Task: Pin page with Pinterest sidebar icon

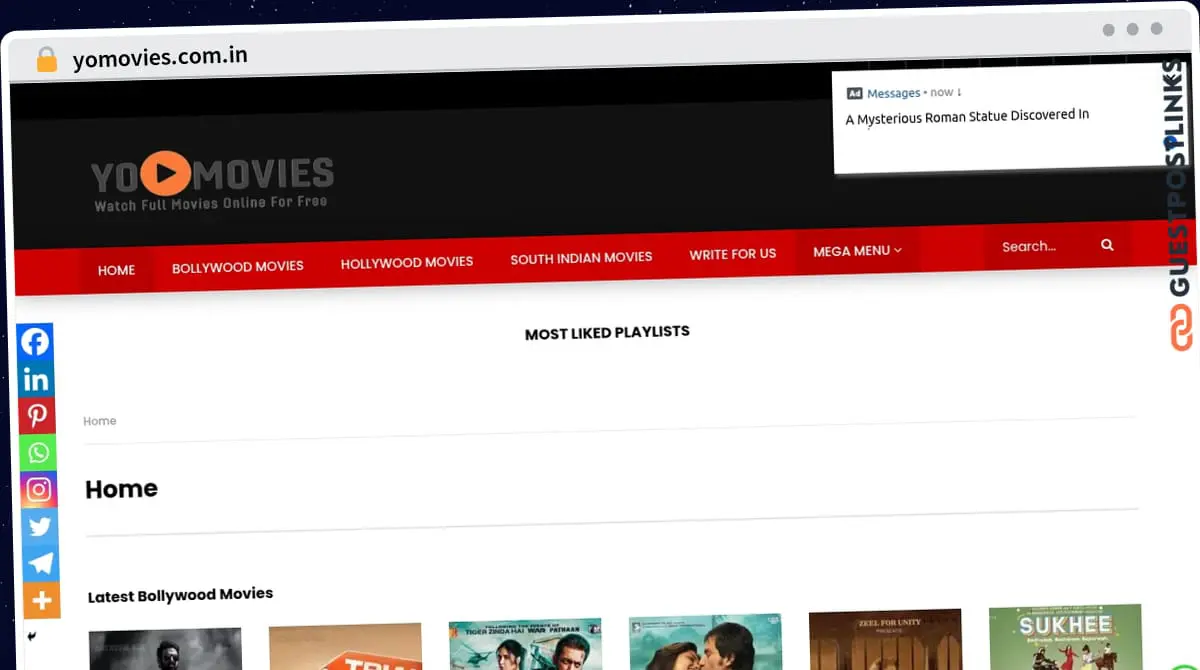Action: 37,416
